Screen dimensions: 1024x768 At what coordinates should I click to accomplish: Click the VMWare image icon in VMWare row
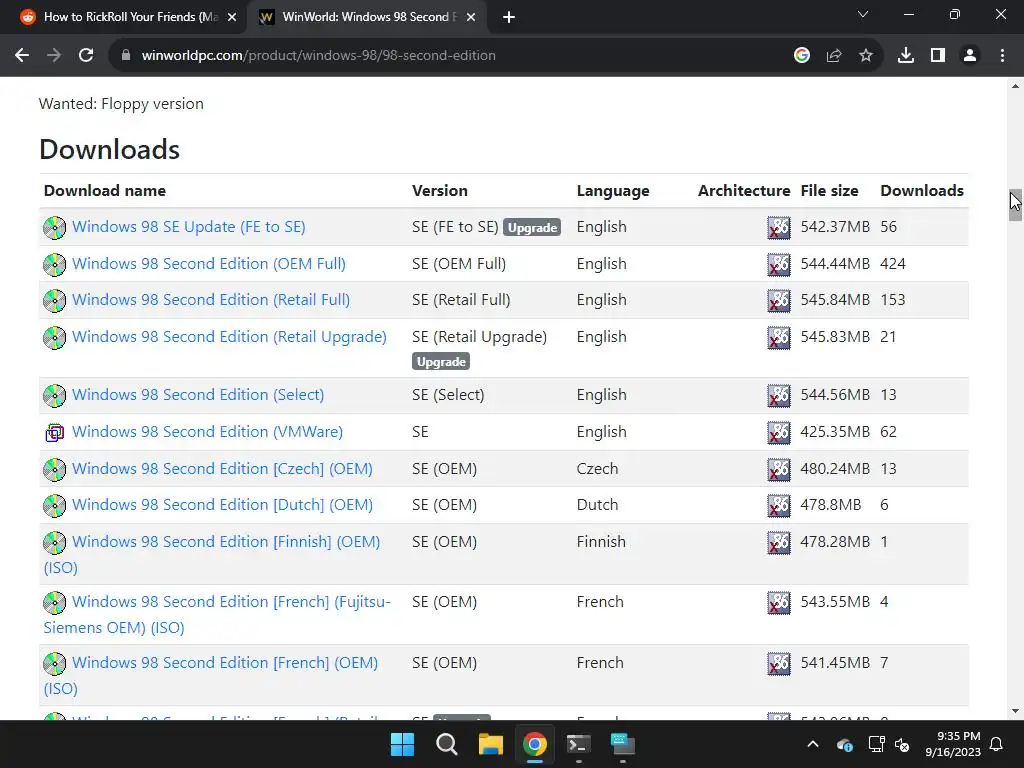point(54,432)
